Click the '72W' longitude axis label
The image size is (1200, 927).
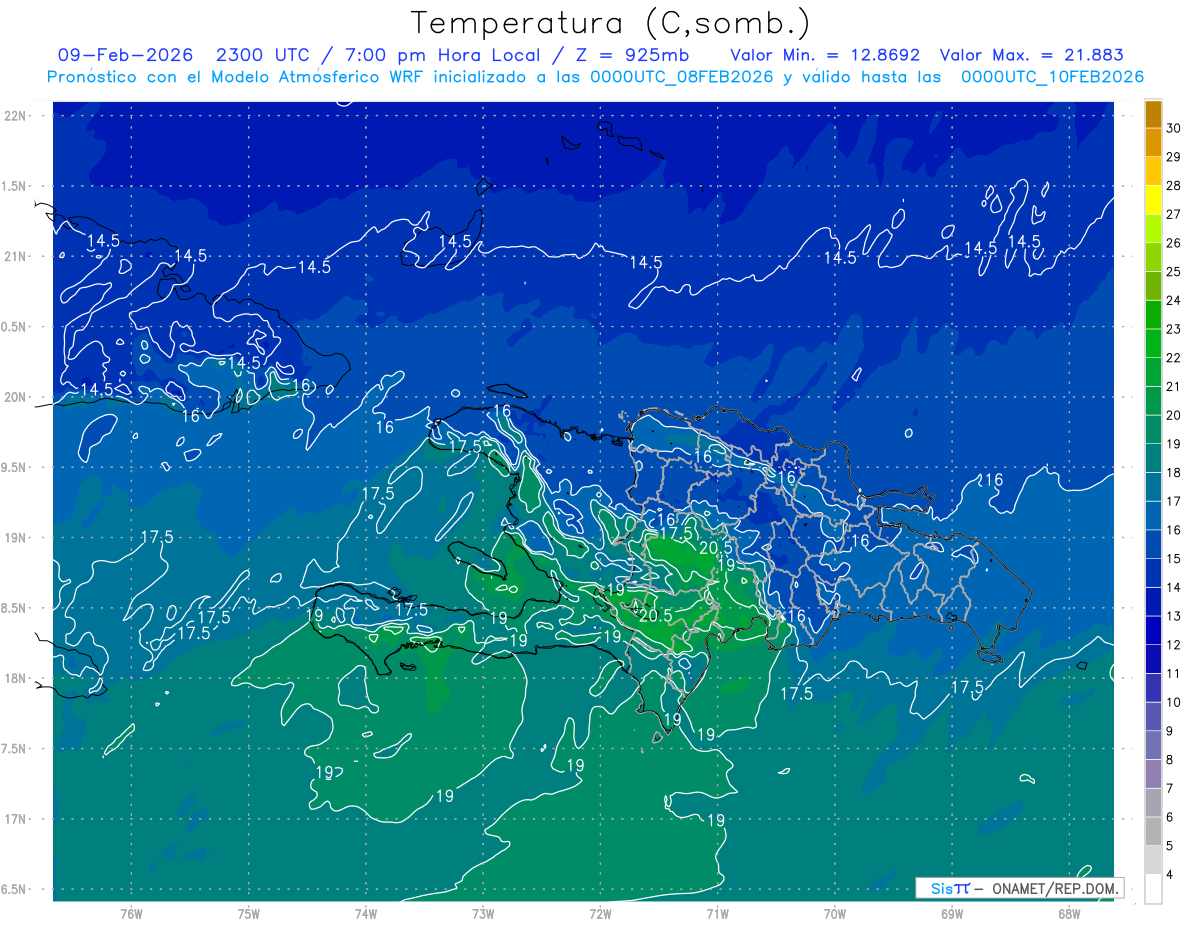(x=600, y=914)
